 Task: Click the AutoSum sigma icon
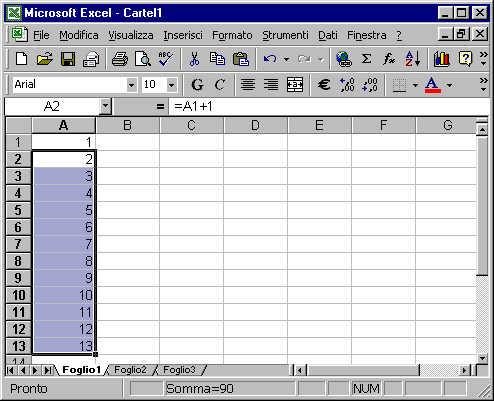click(366, 59)
